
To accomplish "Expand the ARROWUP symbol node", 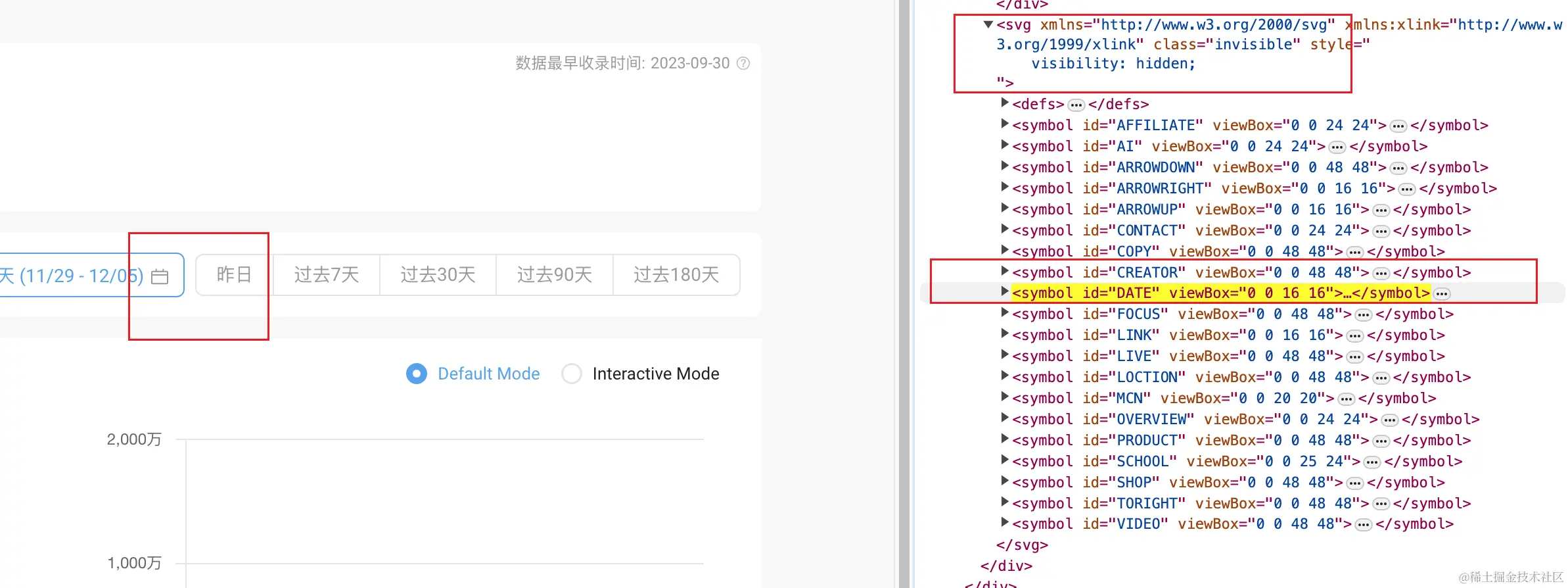I will (1004, 208).
